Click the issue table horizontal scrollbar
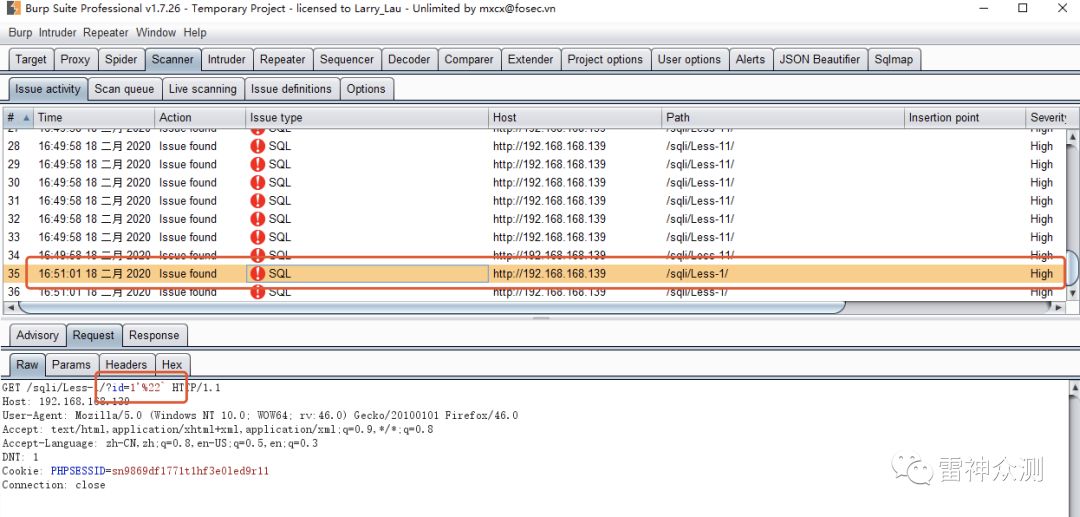 (x=433, y=307)
